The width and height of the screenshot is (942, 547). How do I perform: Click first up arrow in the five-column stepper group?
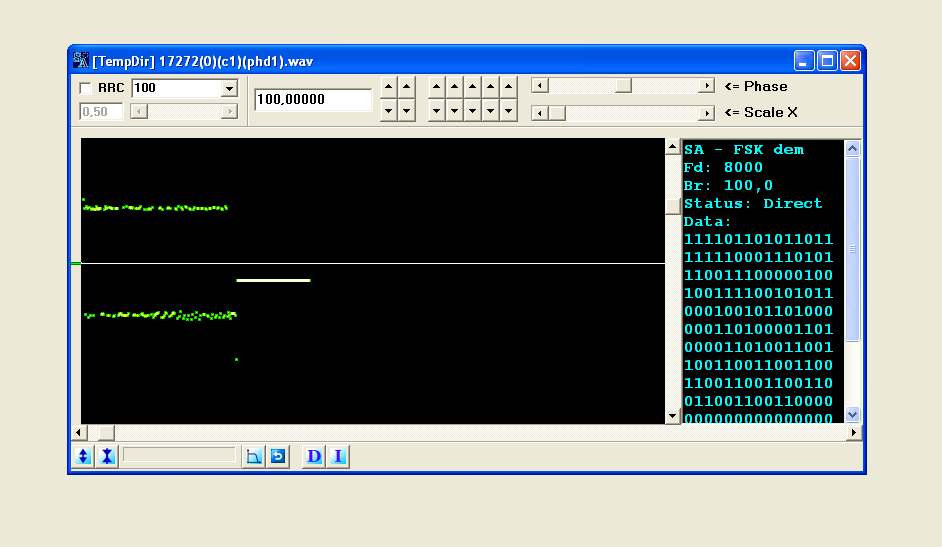437,87
